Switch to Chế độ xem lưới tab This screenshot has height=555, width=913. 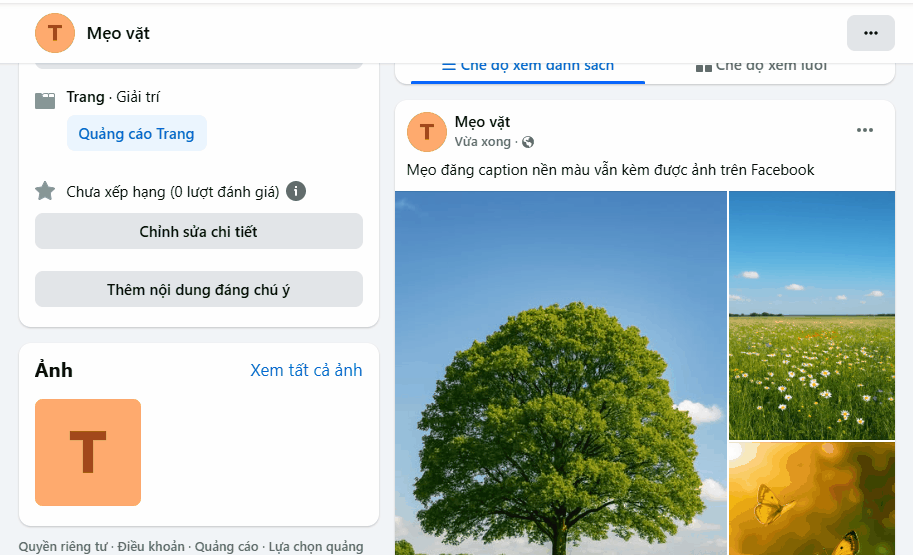[x=762, y=66]
